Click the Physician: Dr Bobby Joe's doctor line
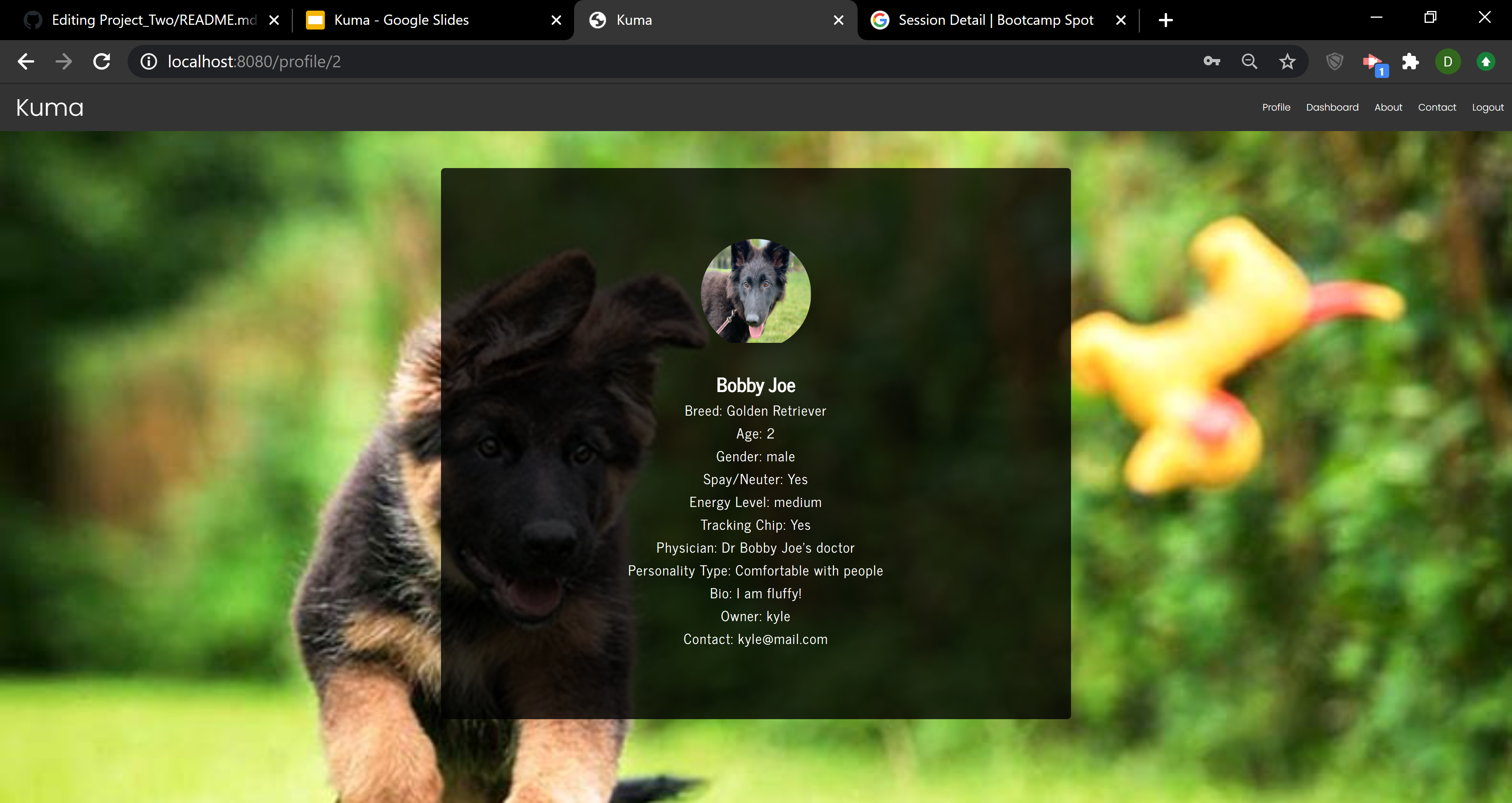 [756, 548]
